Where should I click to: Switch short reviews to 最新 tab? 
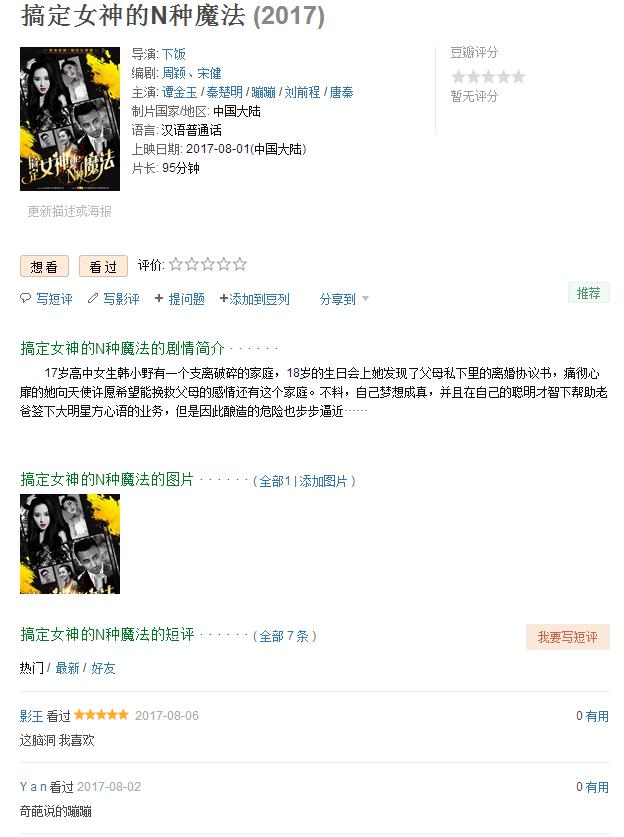(67, 668)
